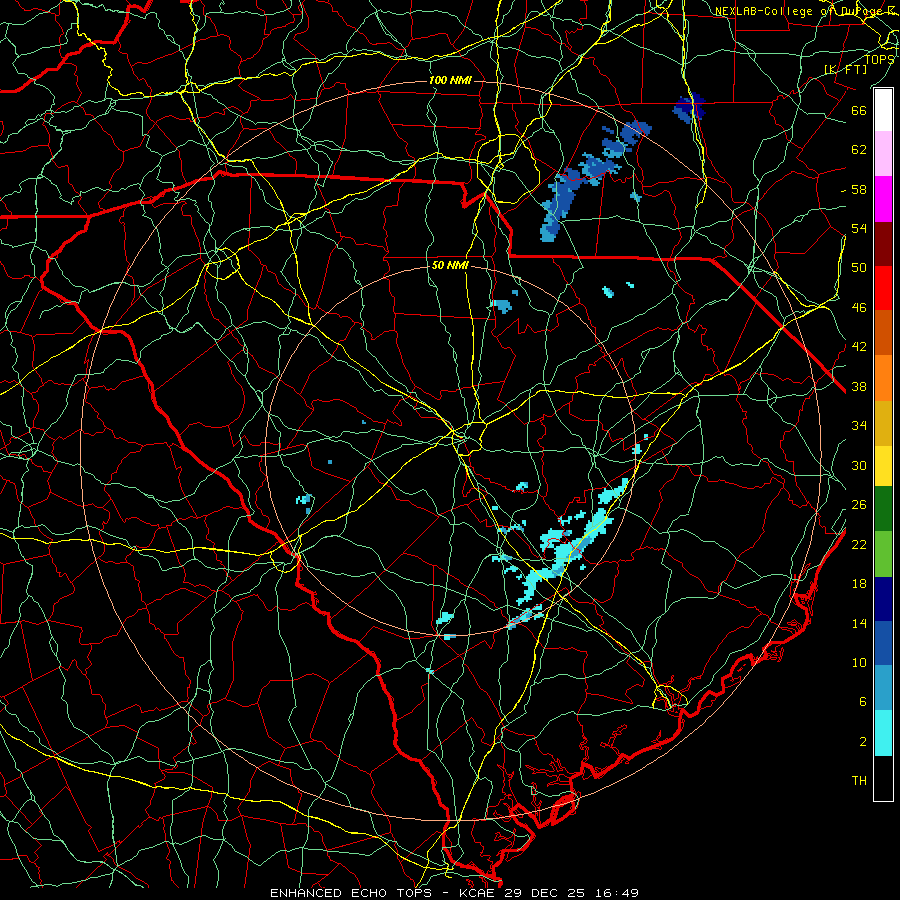Click the legend value '26'
900x900 pixels.
coord(859,505)
